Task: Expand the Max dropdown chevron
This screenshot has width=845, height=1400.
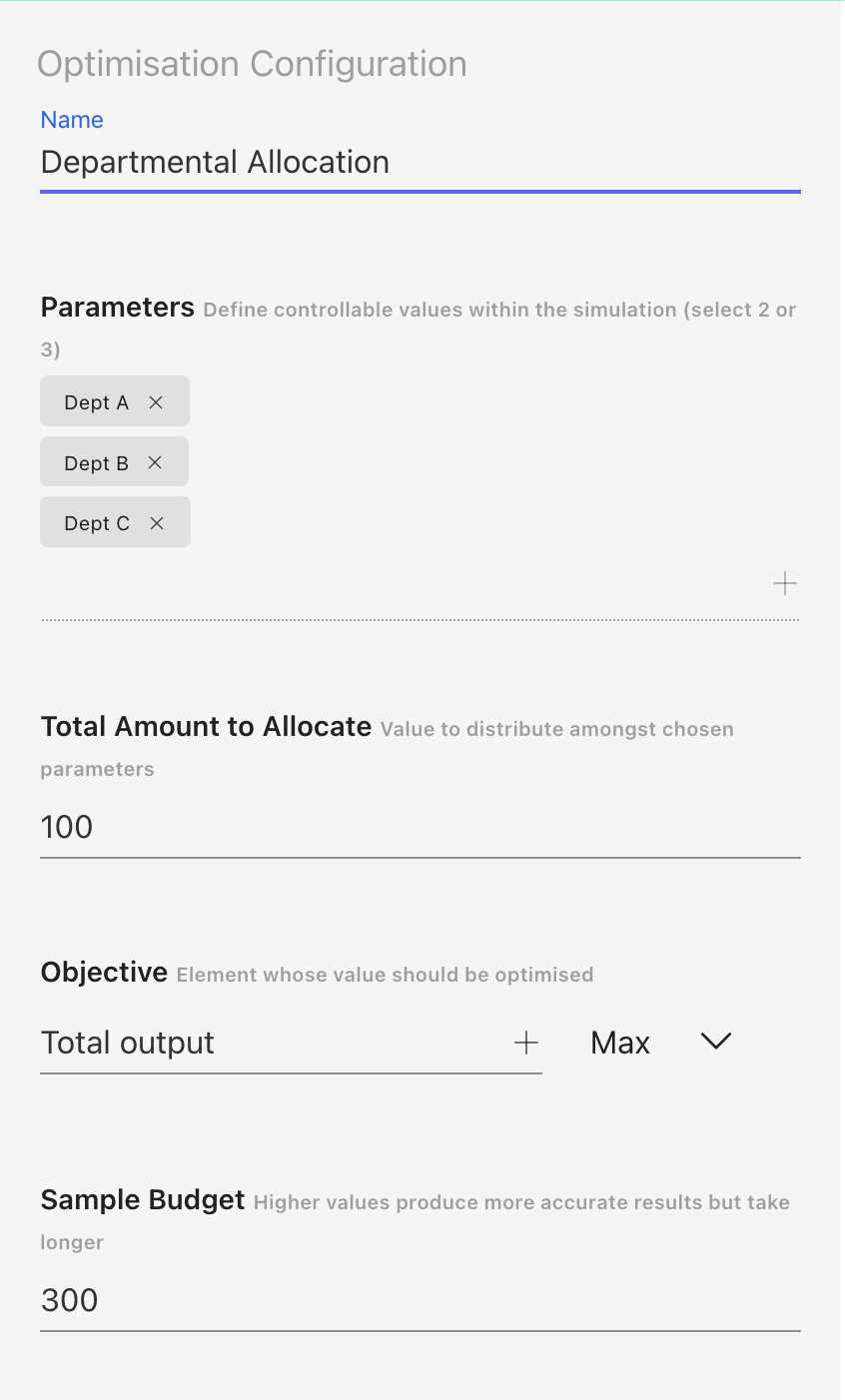Action: [716, 1042]
